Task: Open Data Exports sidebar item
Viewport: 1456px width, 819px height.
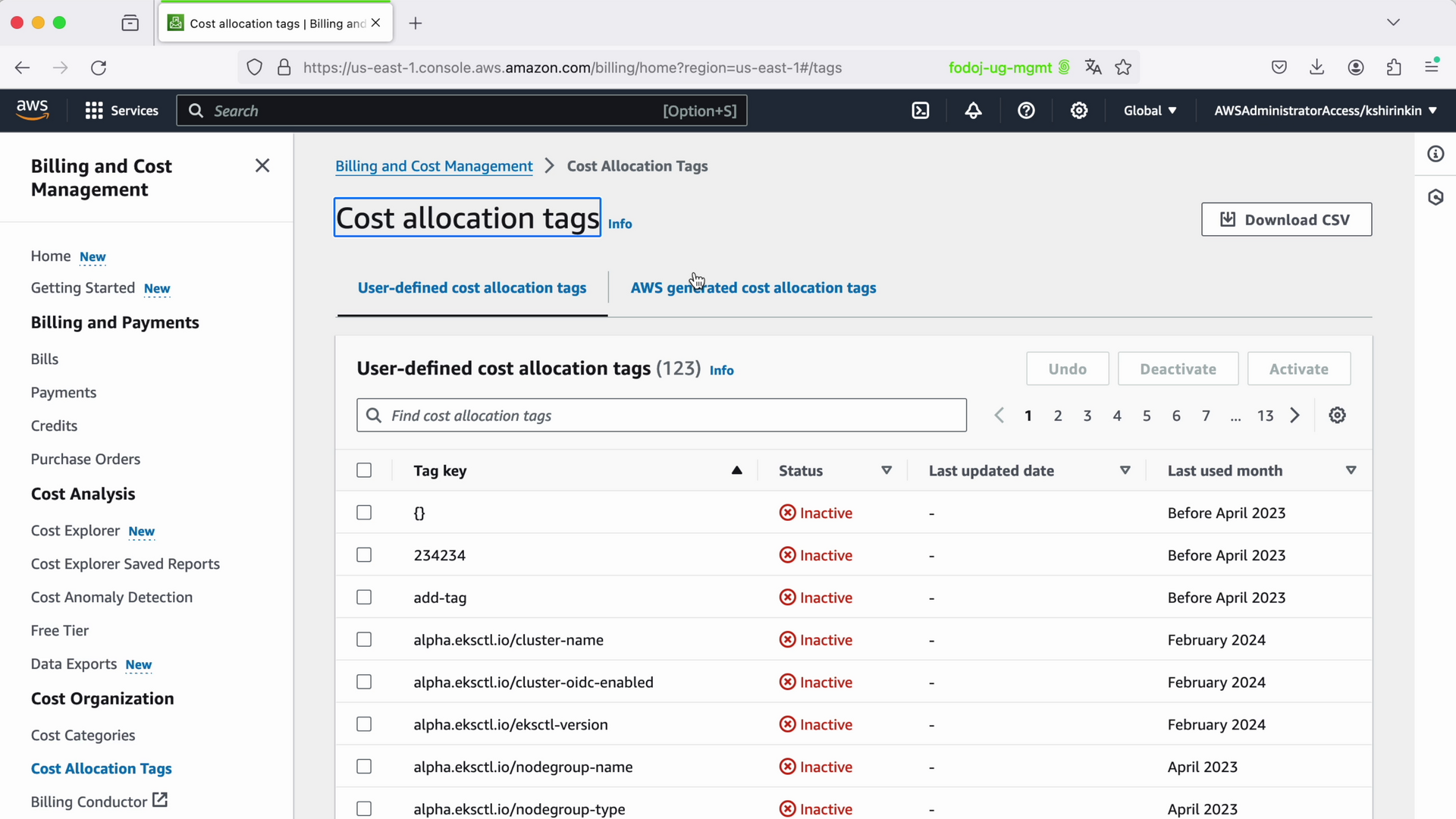Action: (x=74, y=664)
